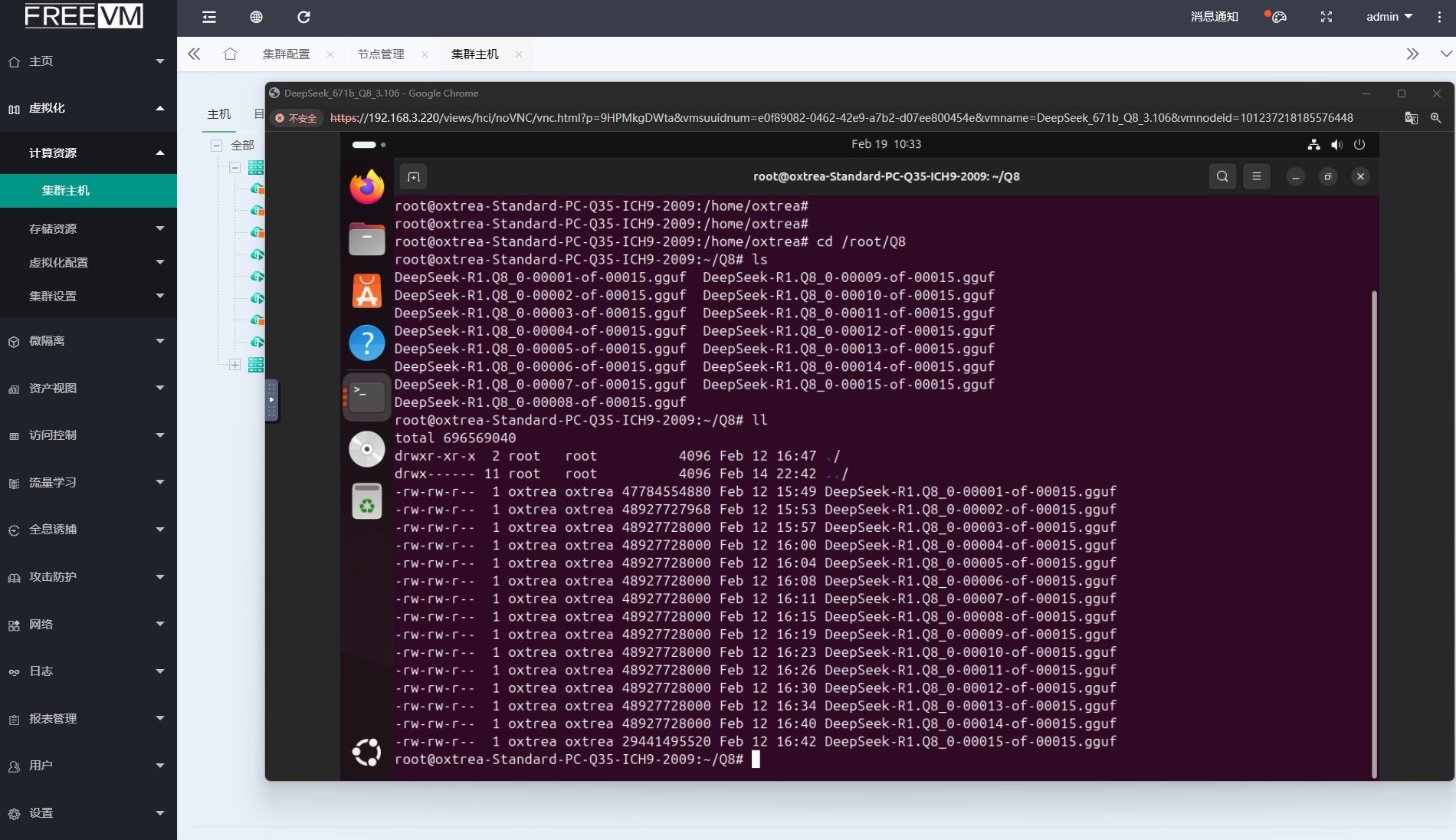Select 集群主机 in sidebar
The height and width of the screenshot is (840, 1456).
[66, 191]
